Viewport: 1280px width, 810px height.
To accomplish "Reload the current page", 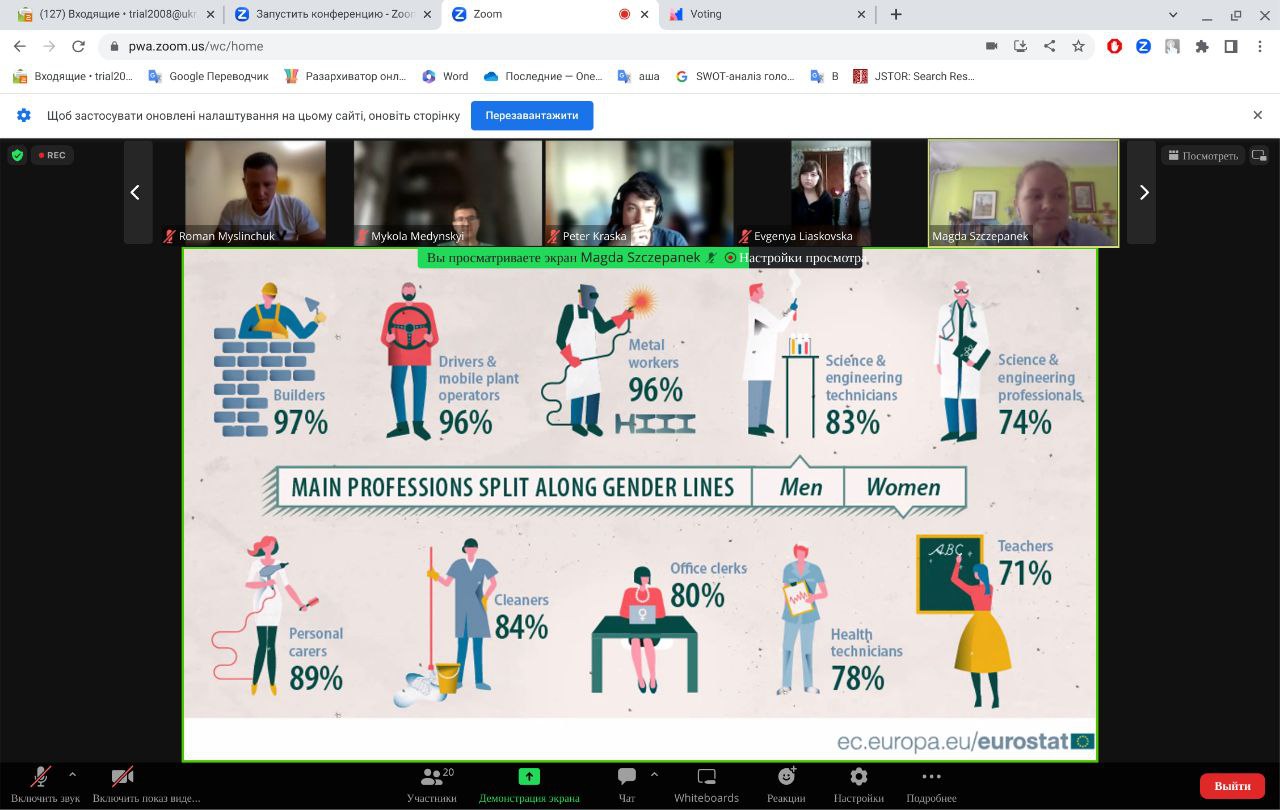I will pyautogui.click(x=78, y=46).
